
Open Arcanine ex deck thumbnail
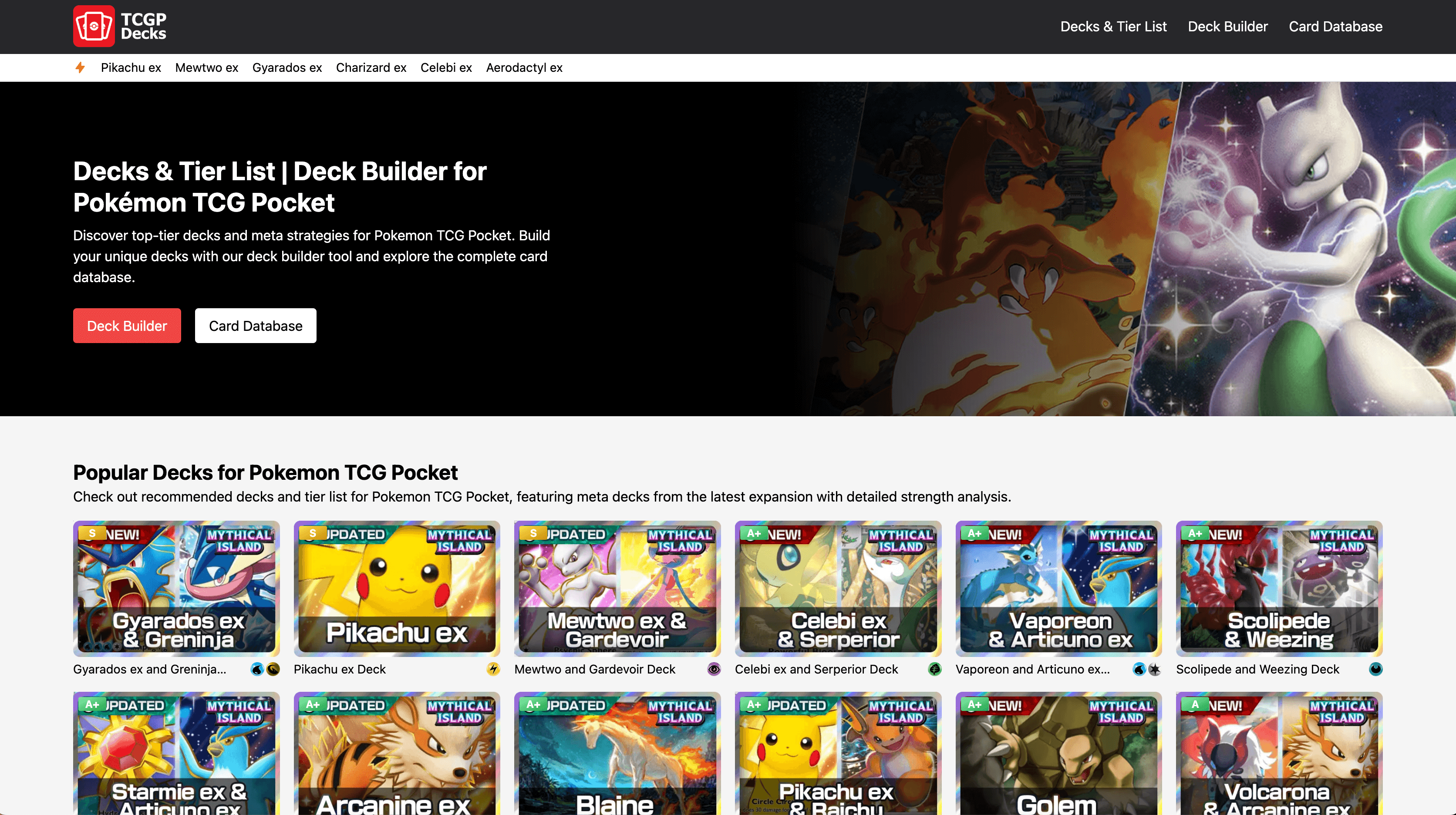pyautogui.click(x=397, y=753)
